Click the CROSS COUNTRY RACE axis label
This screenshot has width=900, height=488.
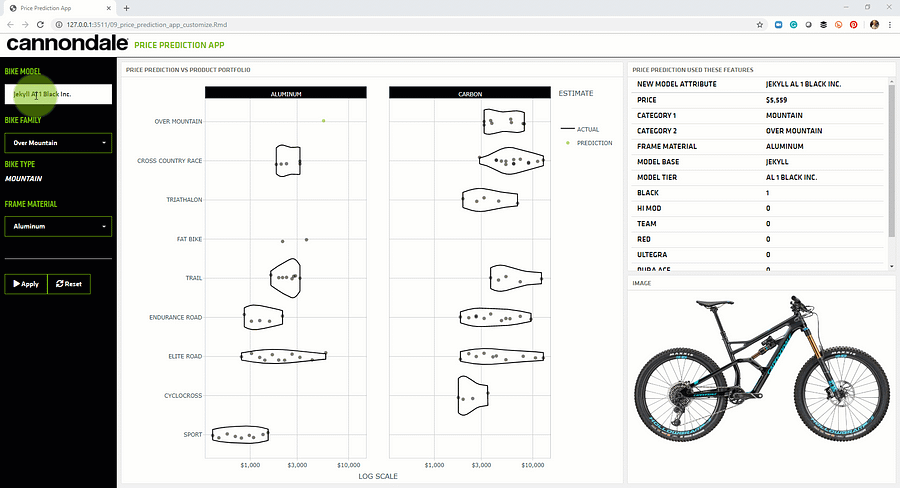(169, 161)
